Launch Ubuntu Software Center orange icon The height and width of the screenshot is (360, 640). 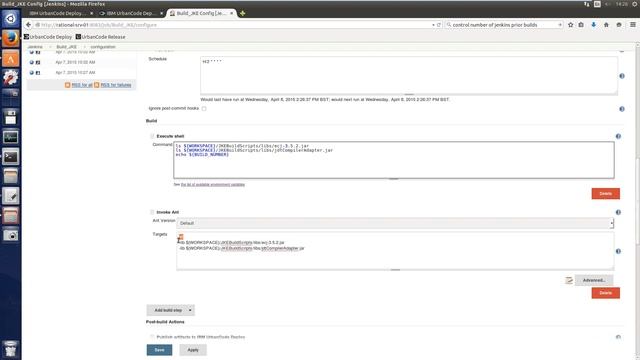coord(11,58)
